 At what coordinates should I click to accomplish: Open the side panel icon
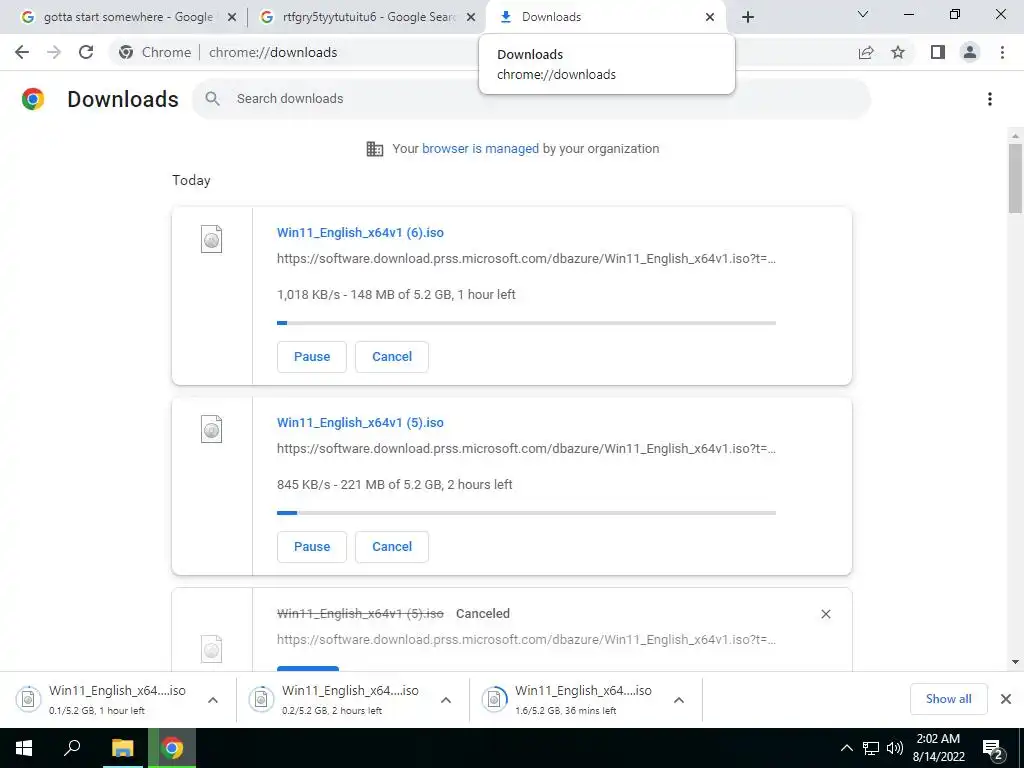coord(938,52)
